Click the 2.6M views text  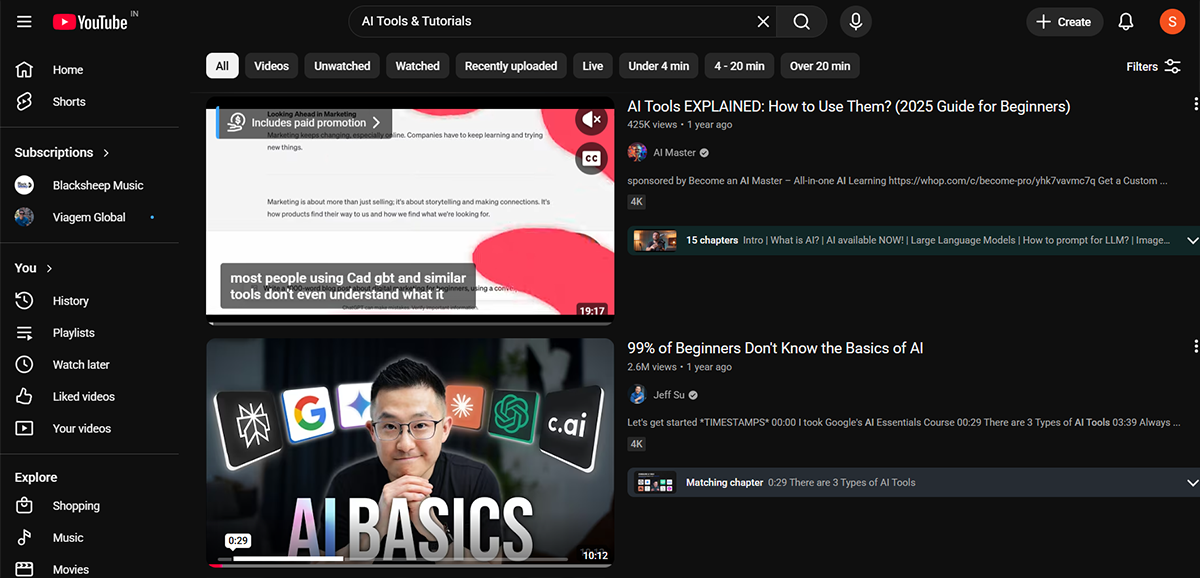coord(652,367)
